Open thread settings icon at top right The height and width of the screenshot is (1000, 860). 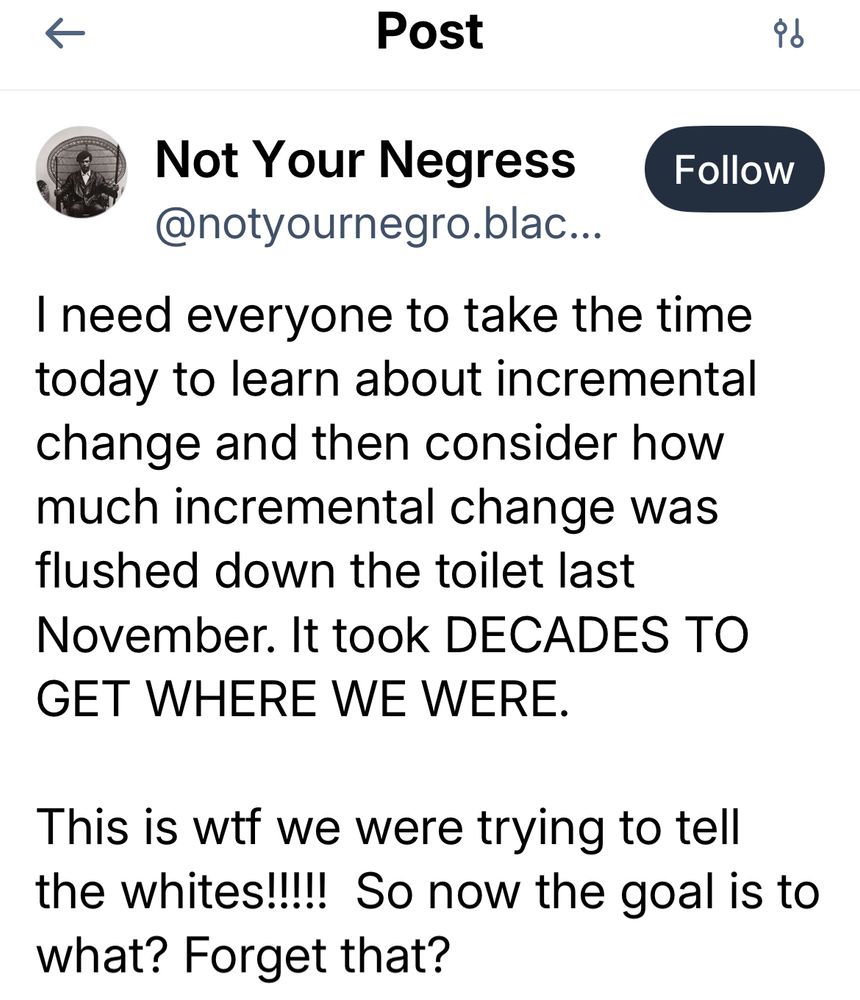point(789,35)
